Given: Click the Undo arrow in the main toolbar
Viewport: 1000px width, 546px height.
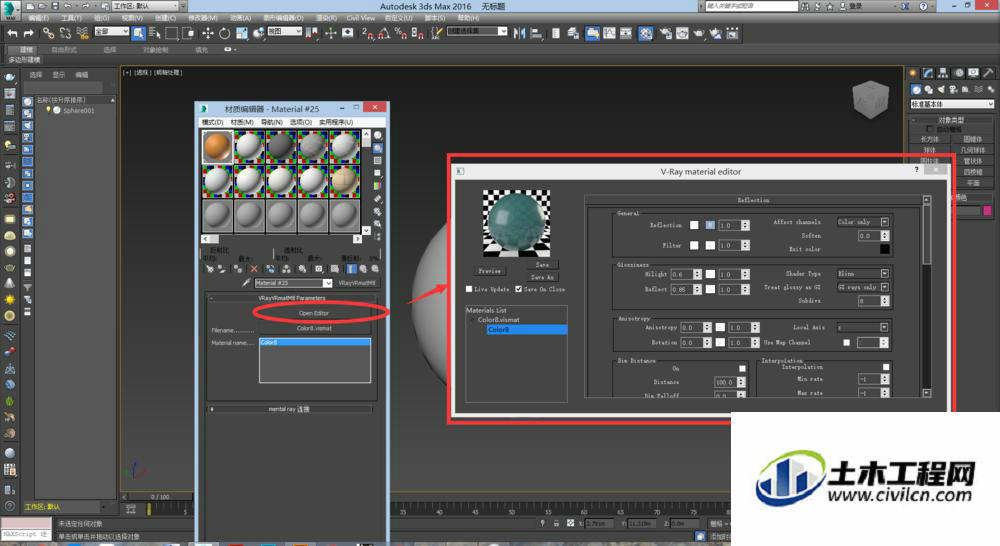Looking at the screenshot, I should 12,33.
